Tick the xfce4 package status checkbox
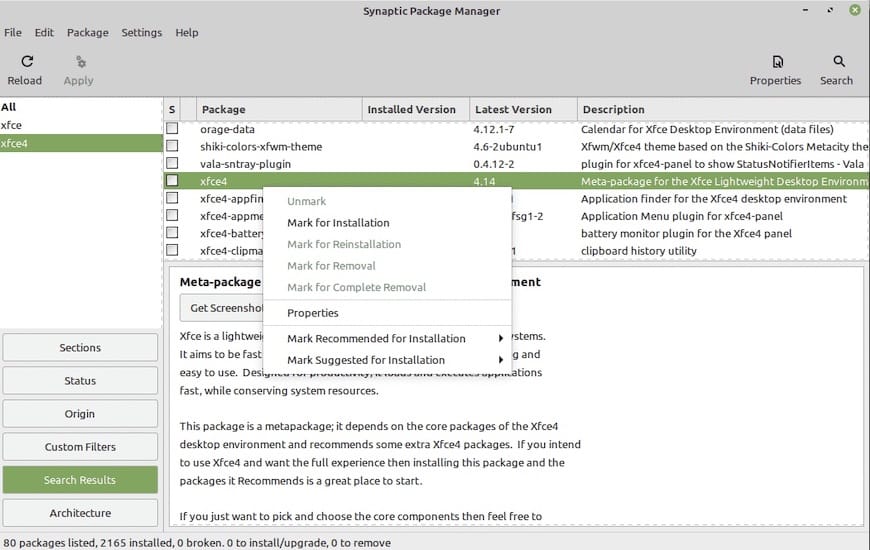The height and width of the screenshot is (550, 870). click(172, 180)
